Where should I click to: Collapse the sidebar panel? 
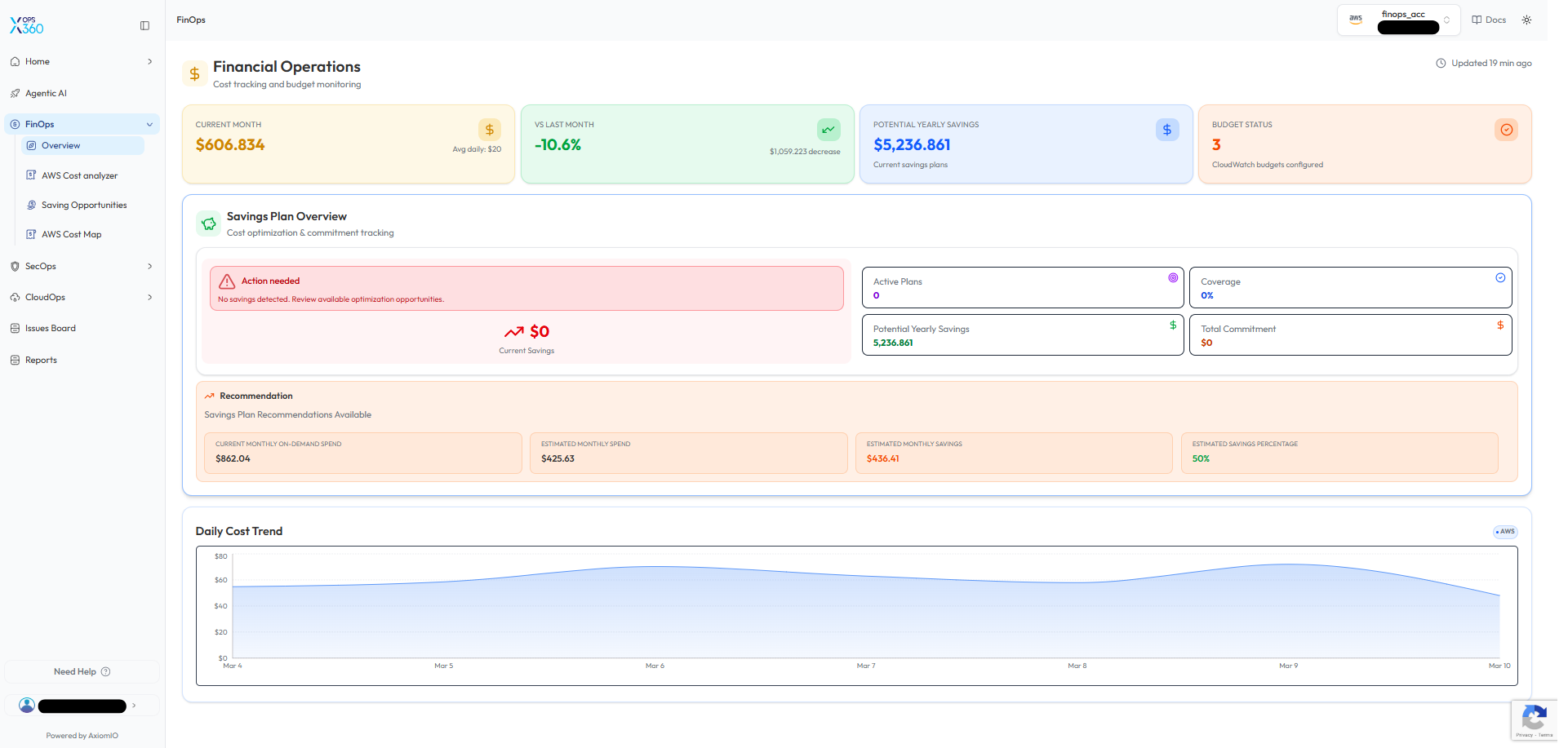pos(144,26)
